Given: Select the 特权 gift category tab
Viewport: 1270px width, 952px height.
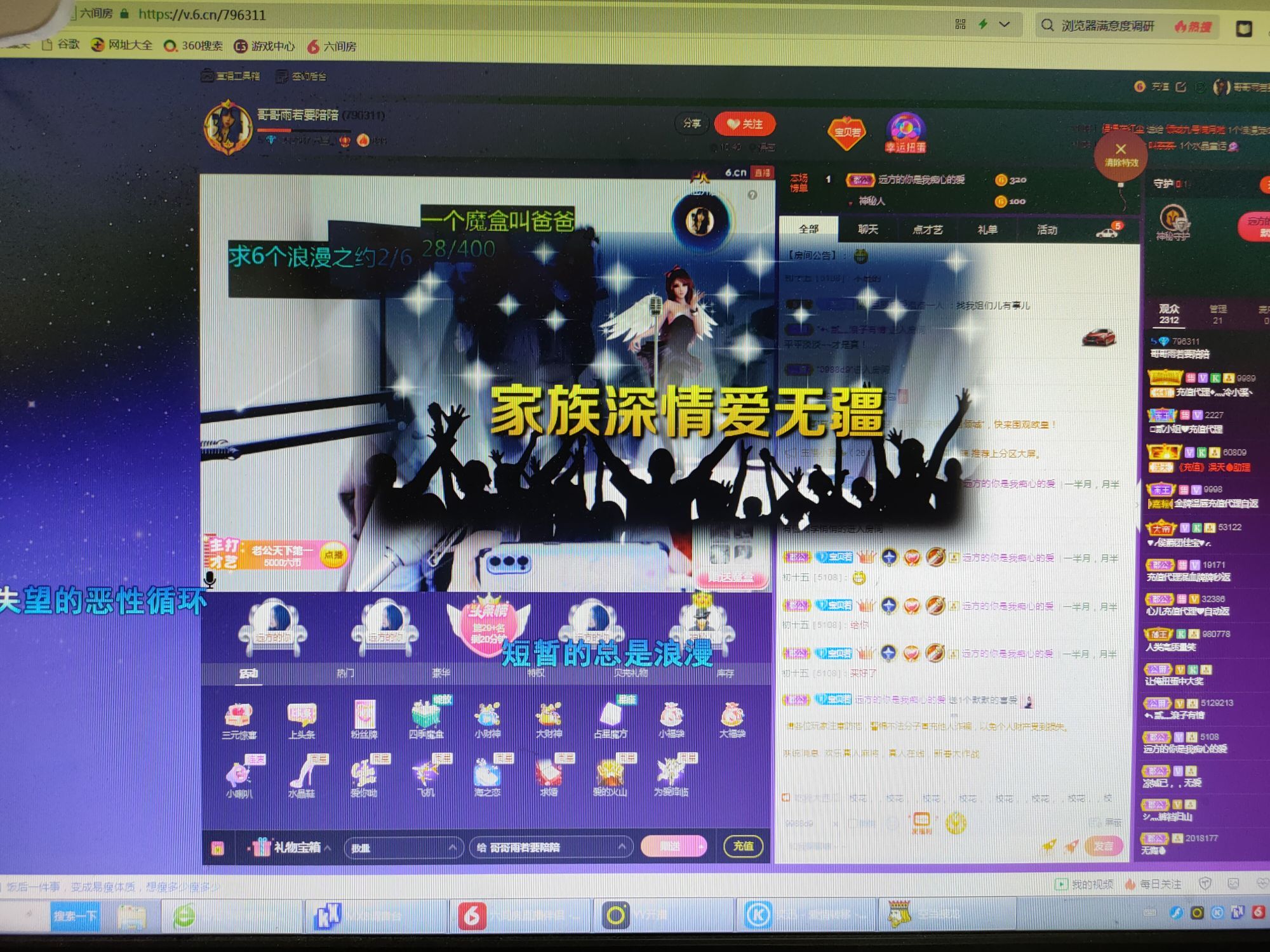Looking at the screenshot, I should pos(535,673).
